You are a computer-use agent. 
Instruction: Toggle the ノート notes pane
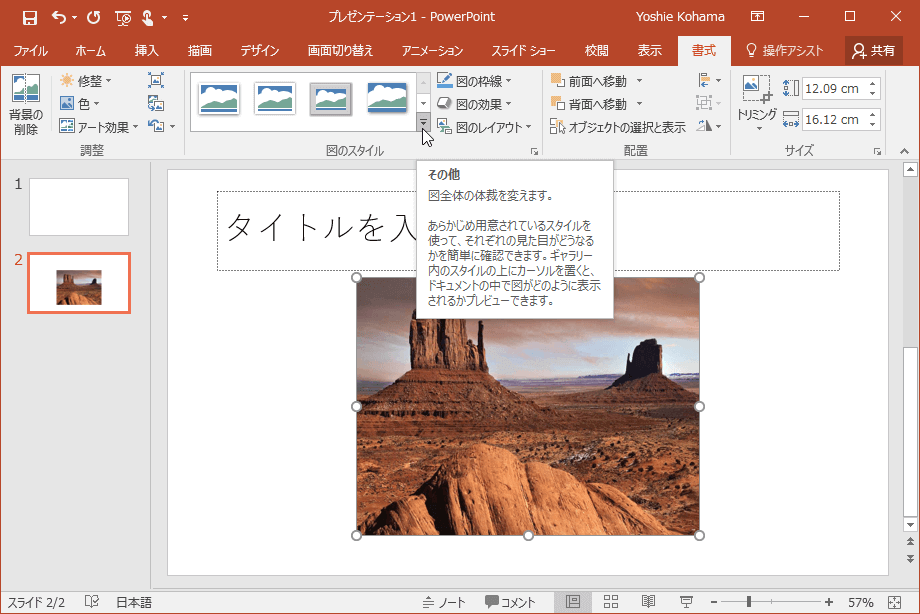444,602
